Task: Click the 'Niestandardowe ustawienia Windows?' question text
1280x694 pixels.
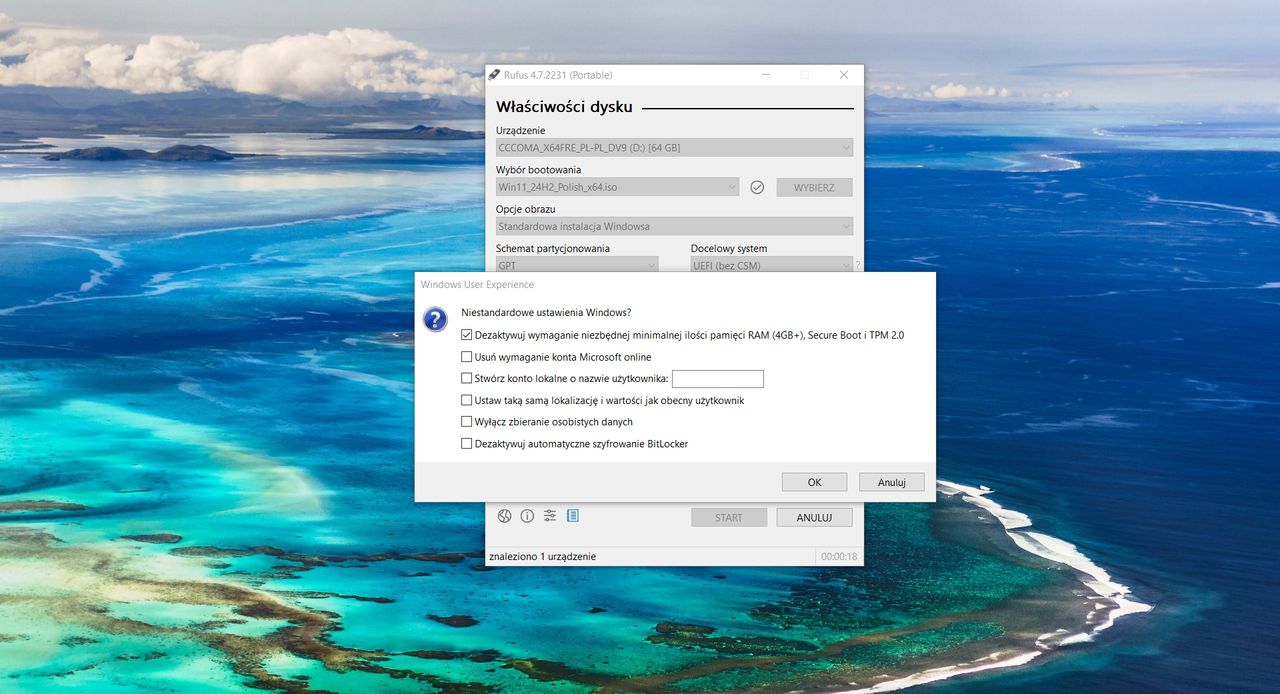Action: pyautogui.click(x=546, y=313)
